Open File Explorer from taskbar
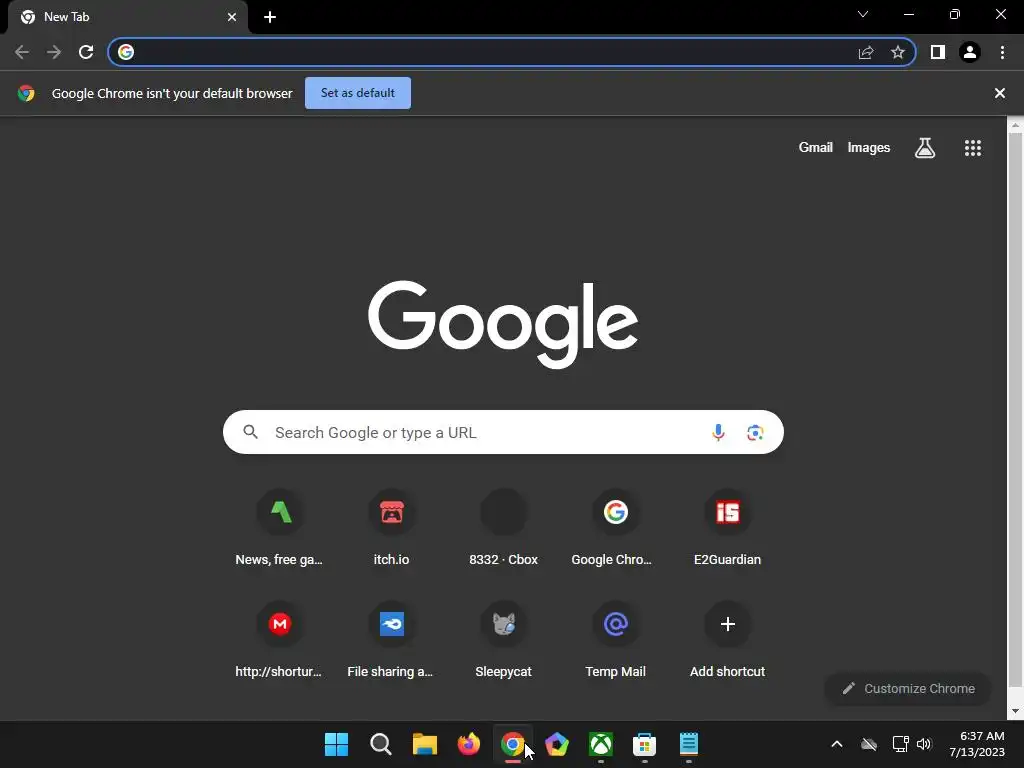1024x768 pixels. [x=424, y=744]
